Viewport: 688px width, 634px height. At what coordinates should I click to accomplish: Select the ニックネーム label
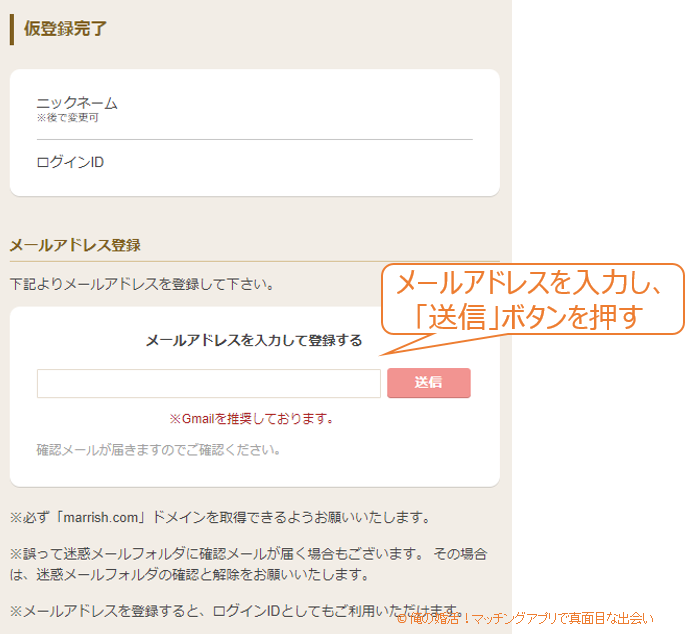77,103
